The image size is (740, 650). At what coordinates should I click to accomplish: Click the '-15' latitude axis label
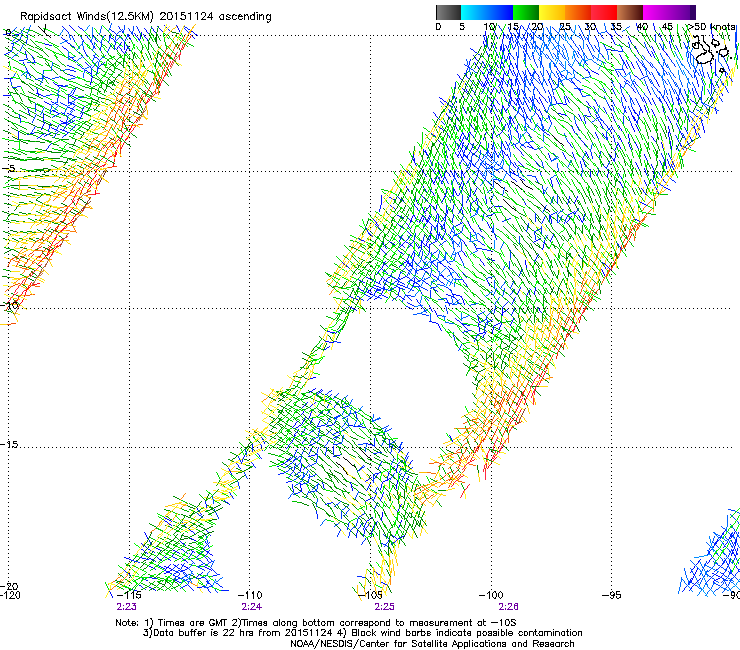(9, 444)
